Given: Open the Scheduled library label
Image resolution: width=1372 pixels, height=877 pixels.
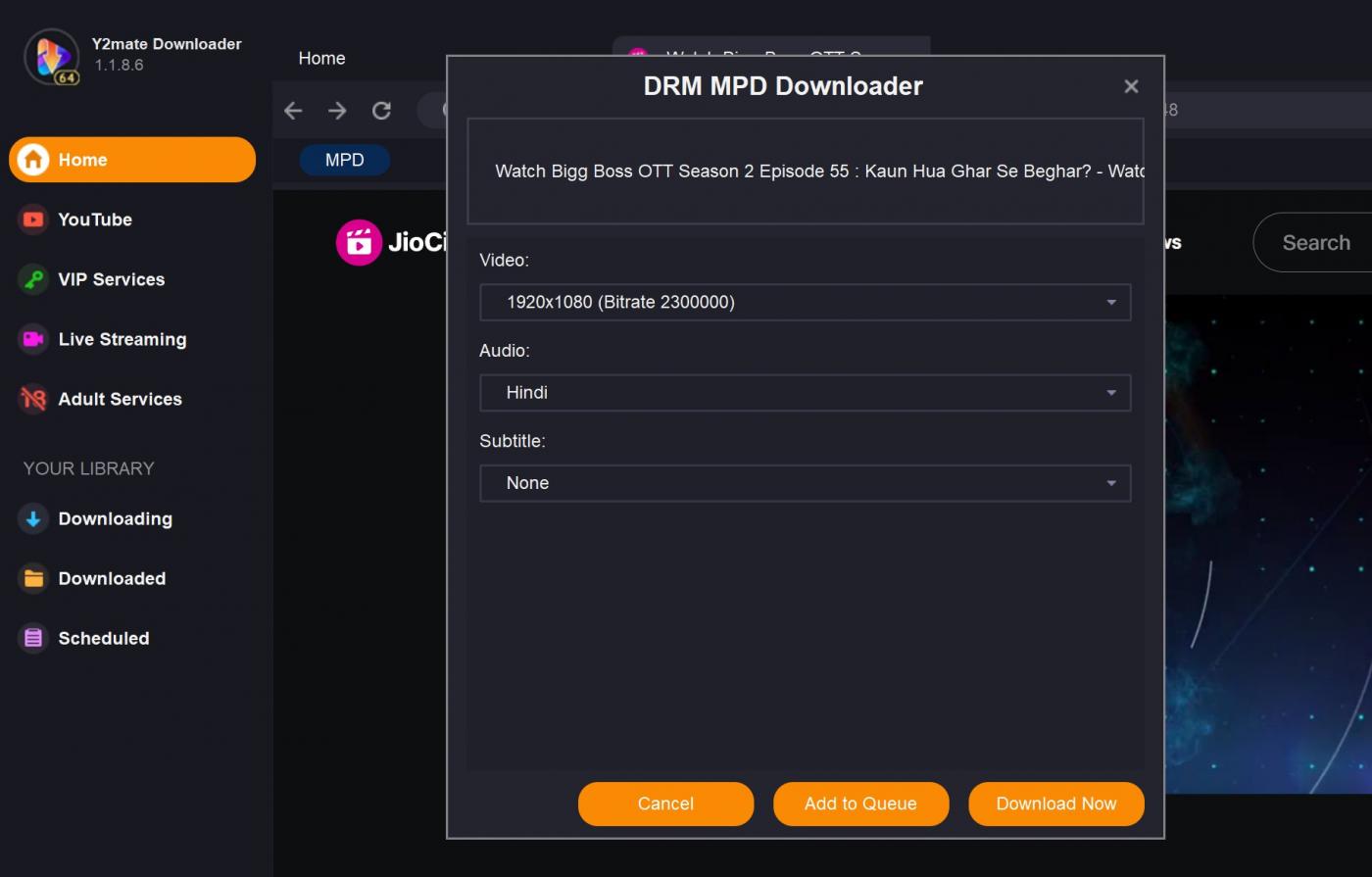Looking at the screenshot, I should (x=104, y=638).
